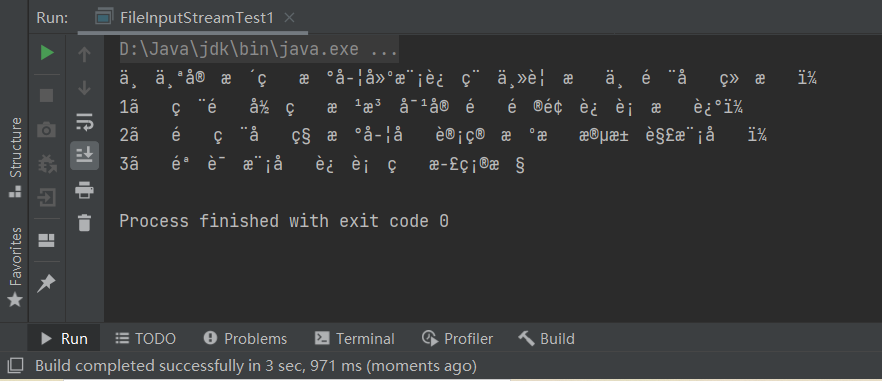Click the Run: label of the panel
The width and height of the screenshot is (882, 381).
pos(52,18)
